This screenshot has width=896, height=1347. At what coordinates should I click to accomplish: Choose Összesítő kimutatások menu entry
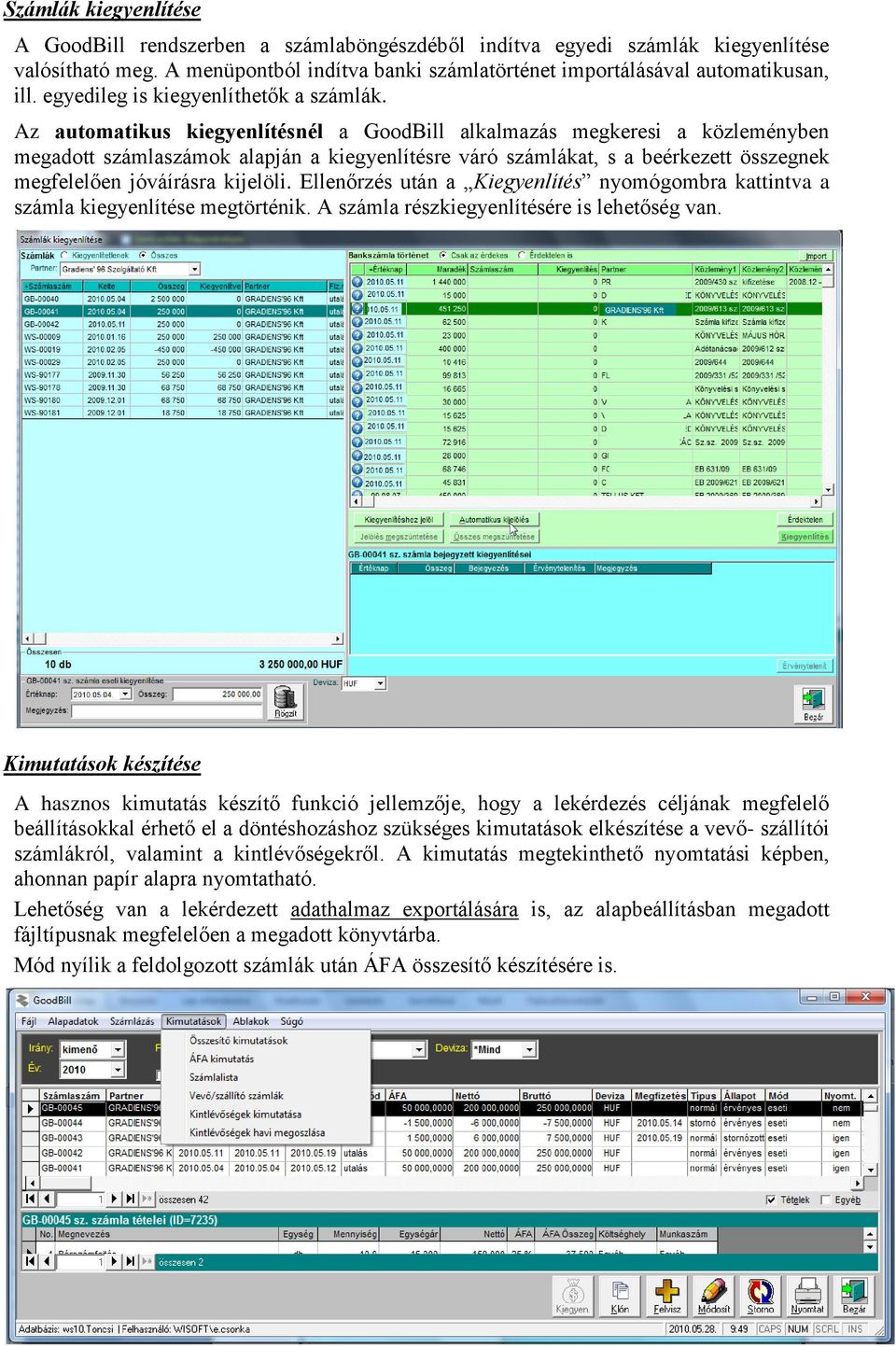point(239,1040)
